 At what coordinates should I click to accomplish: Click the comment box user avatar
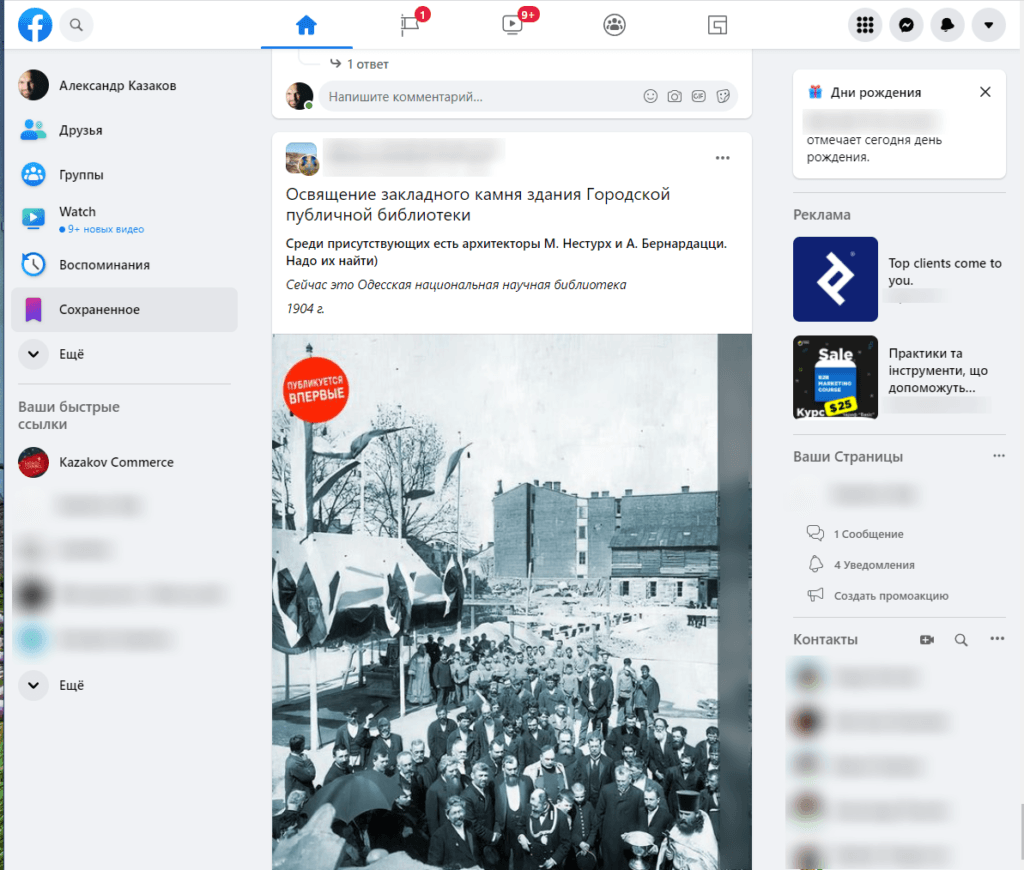(x=300, y=96)
